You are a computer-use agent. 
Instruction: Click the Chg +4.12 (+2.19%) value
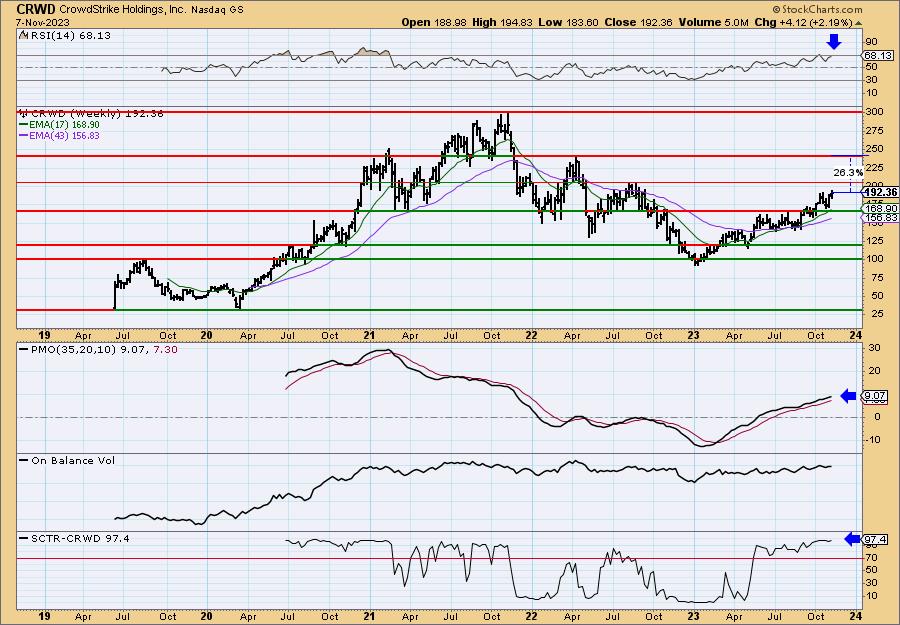pos(803,22)
